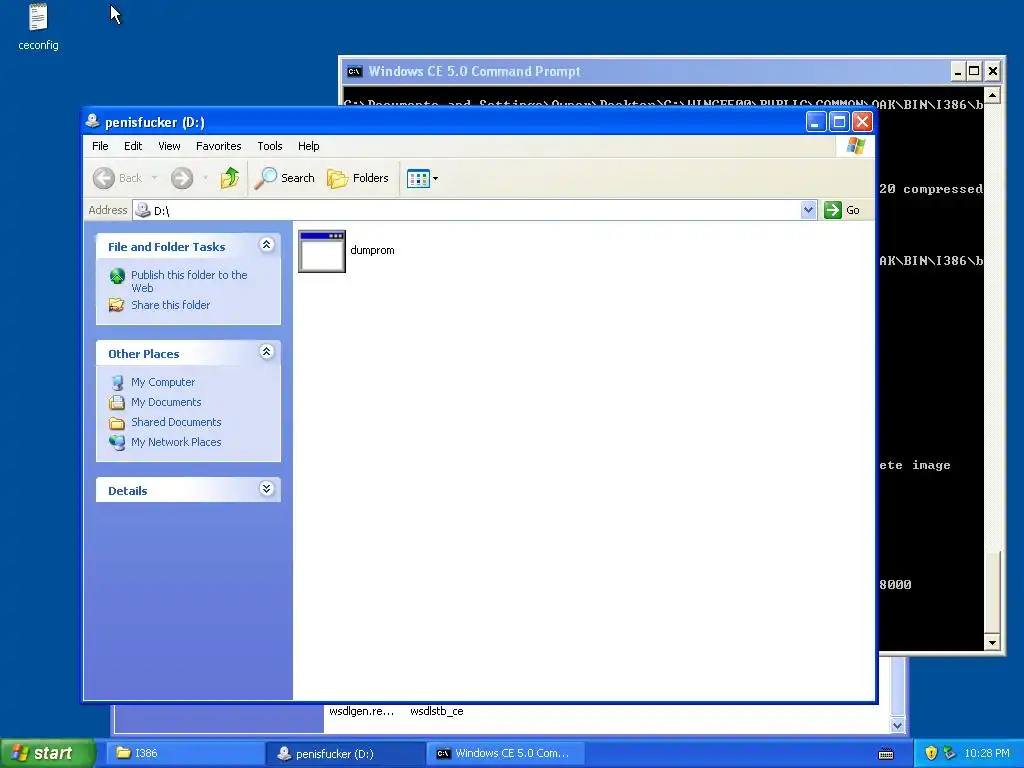The width and height of the screenshot is (1024, 768).
Task: Click the Safely Remove Hardware tray icon
Action: click(x=950, y=753)
